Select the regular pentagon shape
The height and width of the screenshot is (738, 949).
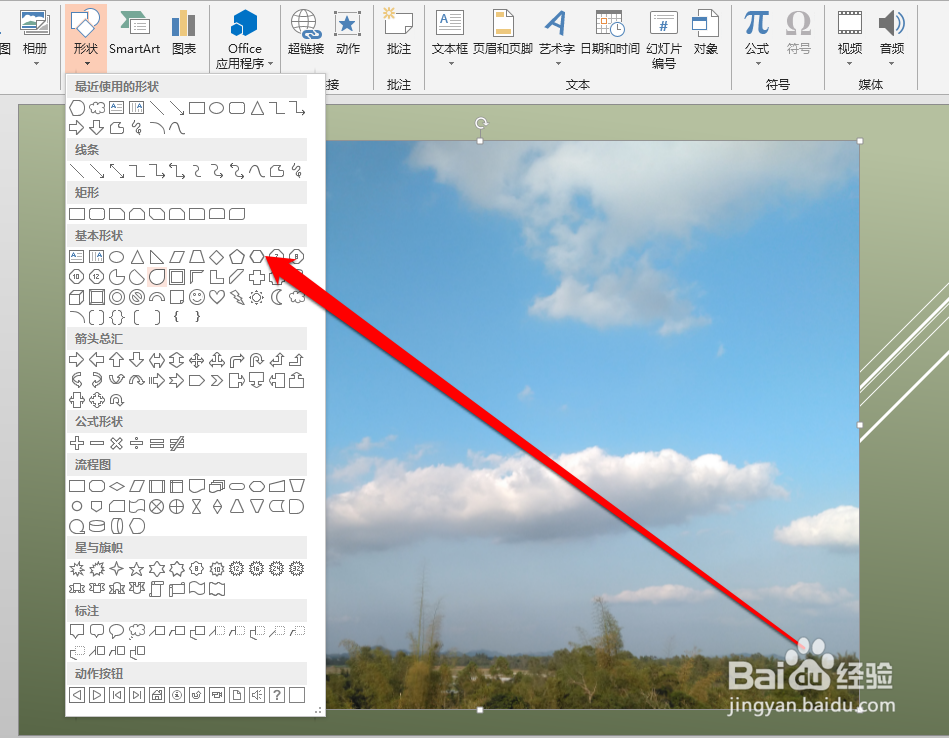237,257
